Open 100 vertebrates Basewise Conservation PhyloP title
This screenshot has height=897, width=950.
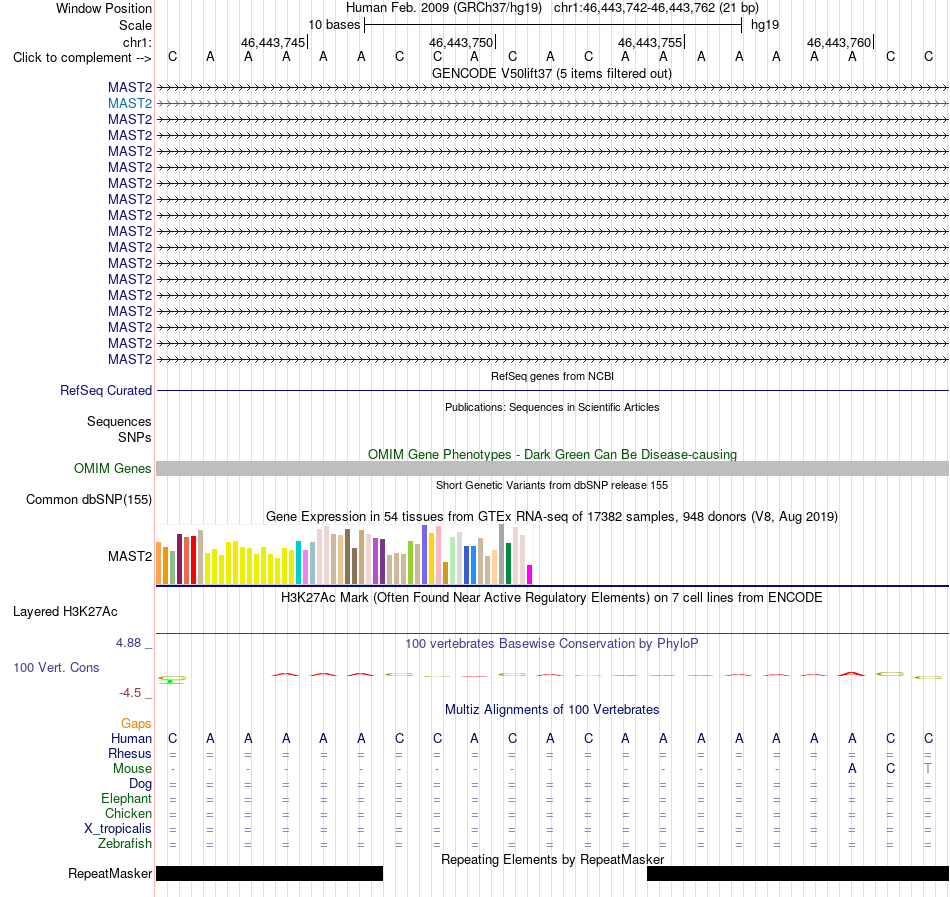click(552, 644)
